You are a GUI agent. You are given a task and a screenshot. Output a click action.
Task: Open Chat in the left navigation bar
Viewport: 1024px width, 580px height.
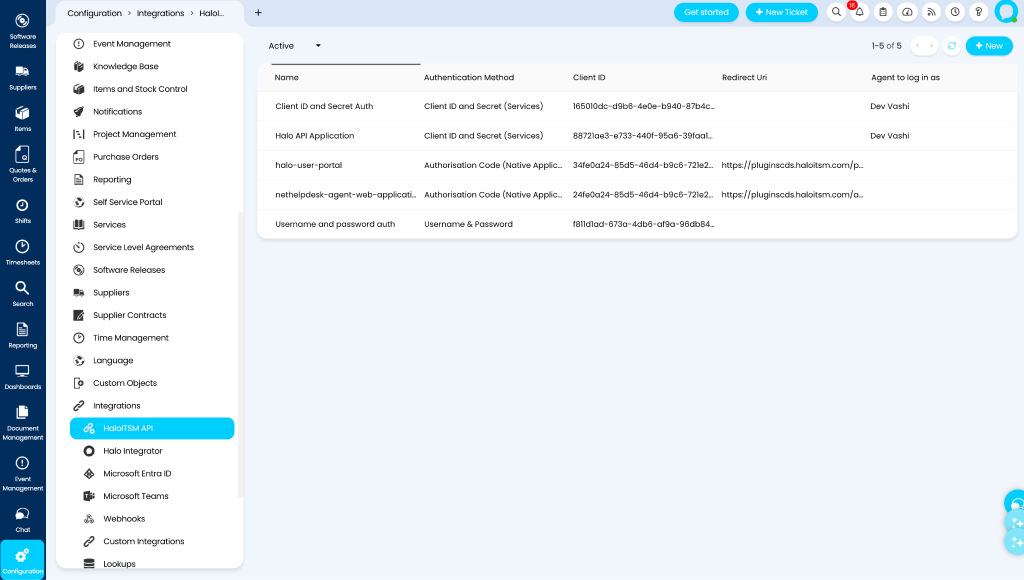pyautogui.click(x=22, y=520)
